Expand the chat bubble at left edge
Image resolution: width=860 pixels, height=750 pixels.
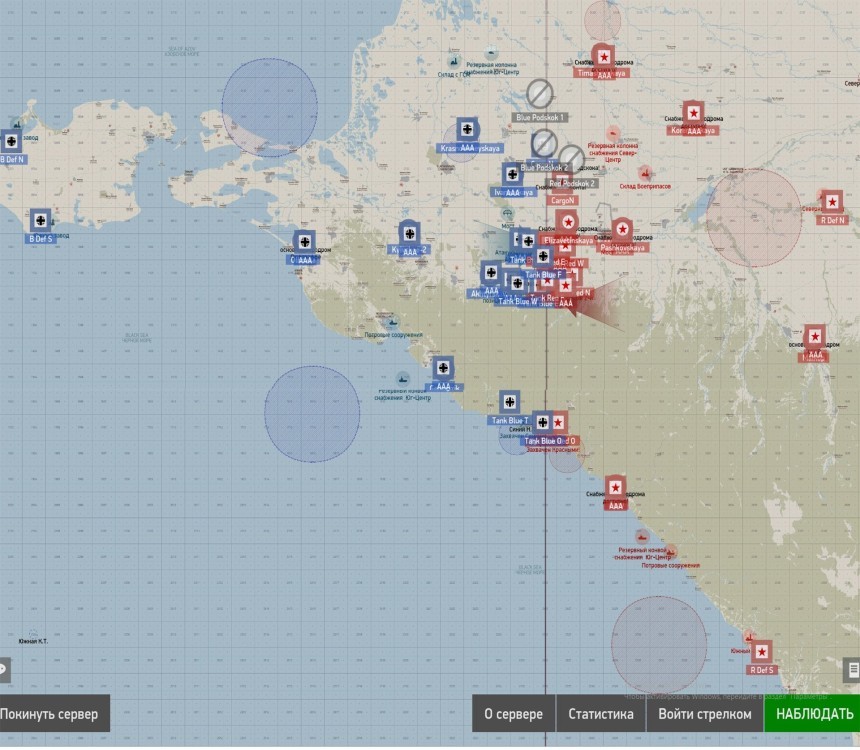4,669
